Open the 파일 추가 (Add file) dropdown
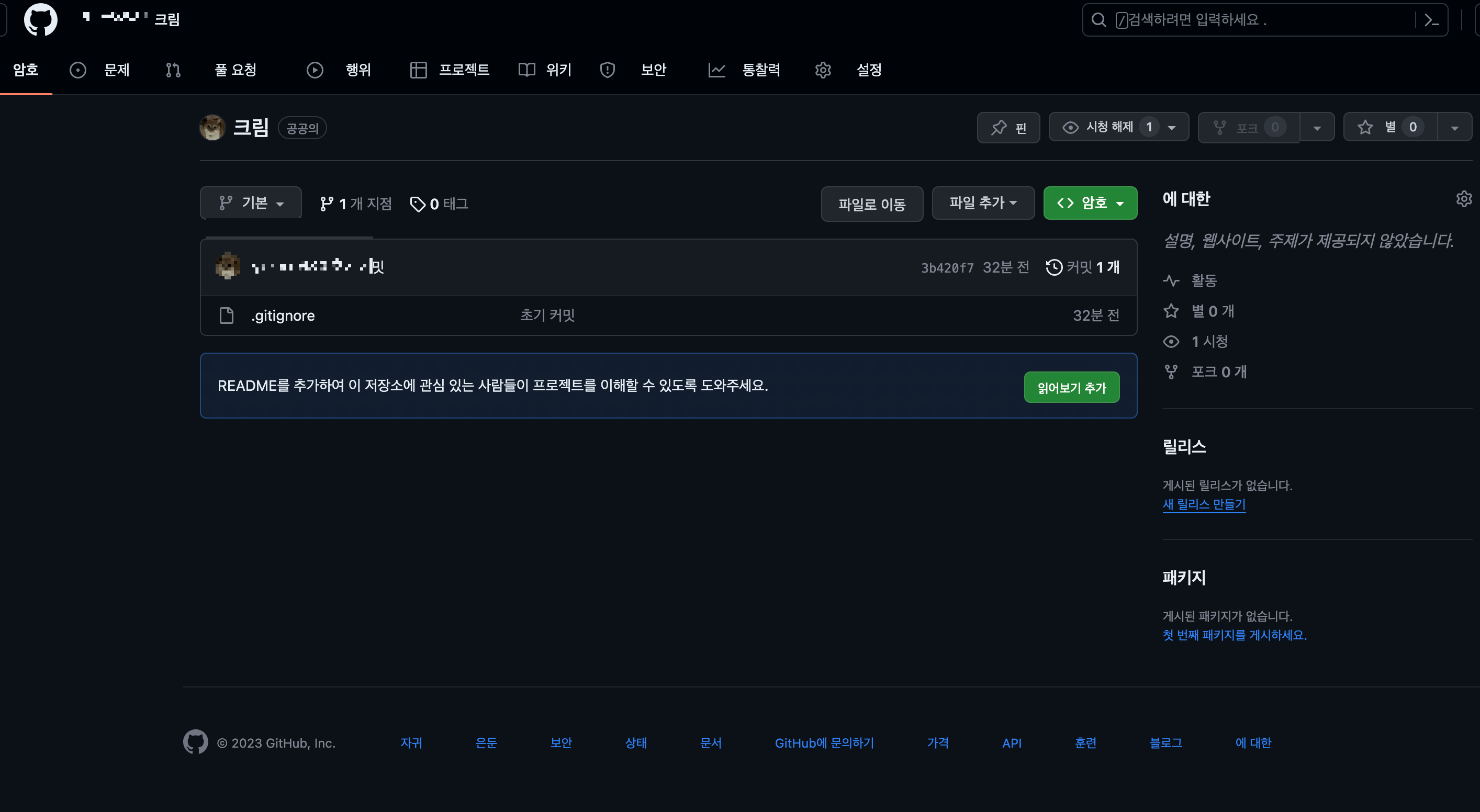 pyautogui.click(x=983, y=202)
